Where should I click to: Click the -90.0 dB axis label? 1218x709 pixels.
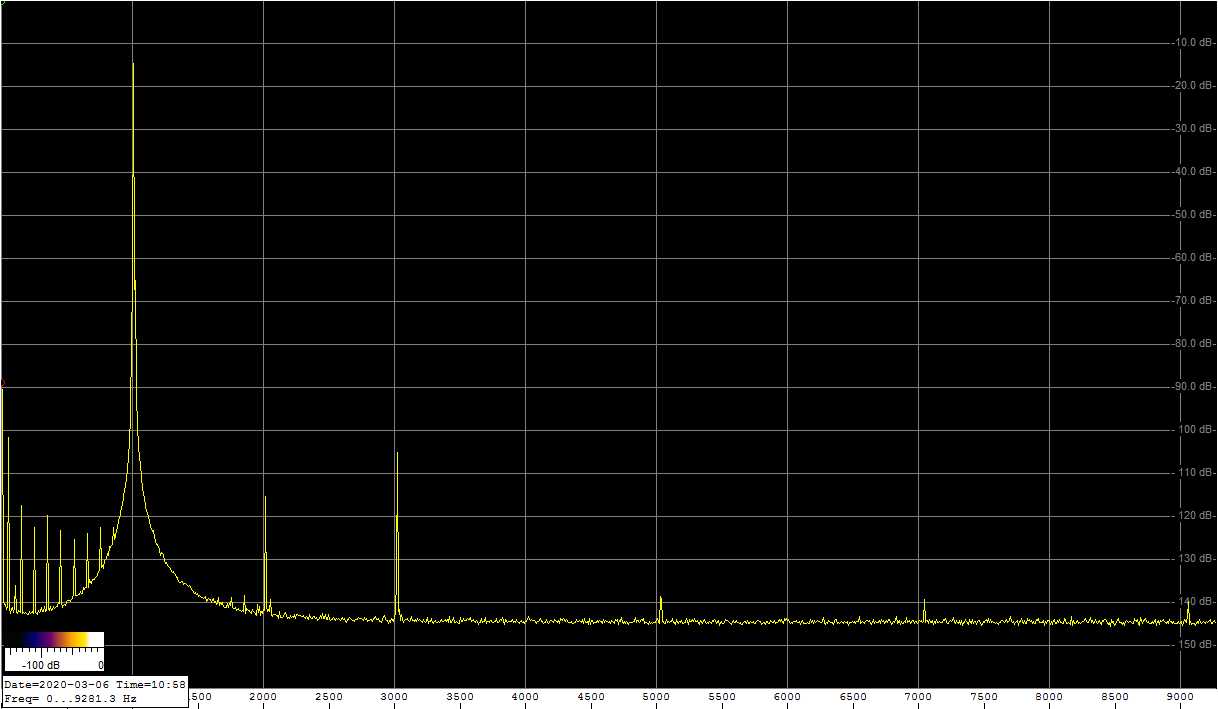click(1193, 386)
